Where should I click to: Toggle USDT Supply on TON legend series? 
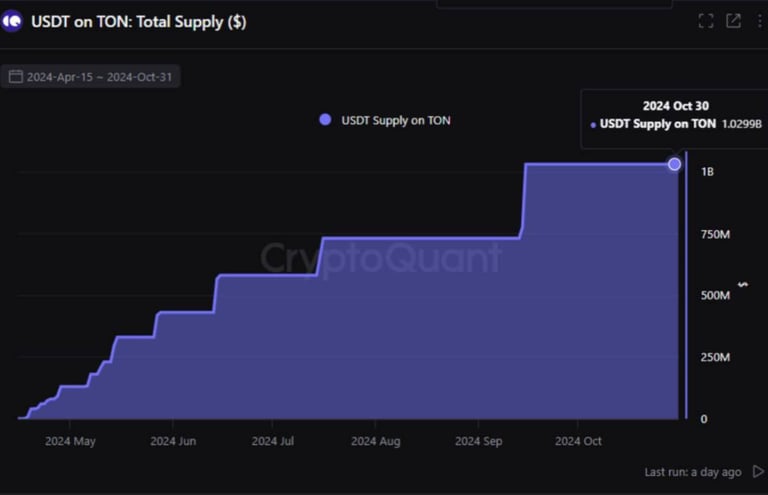click(384, 120)
